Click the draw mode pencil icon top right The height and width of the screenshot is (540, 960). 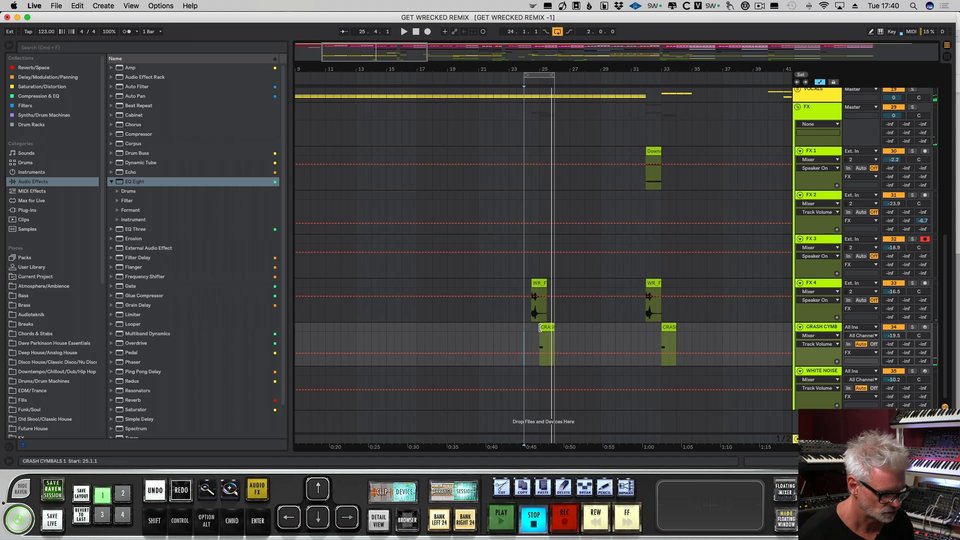pyautogui.click(x=871, y=31)
